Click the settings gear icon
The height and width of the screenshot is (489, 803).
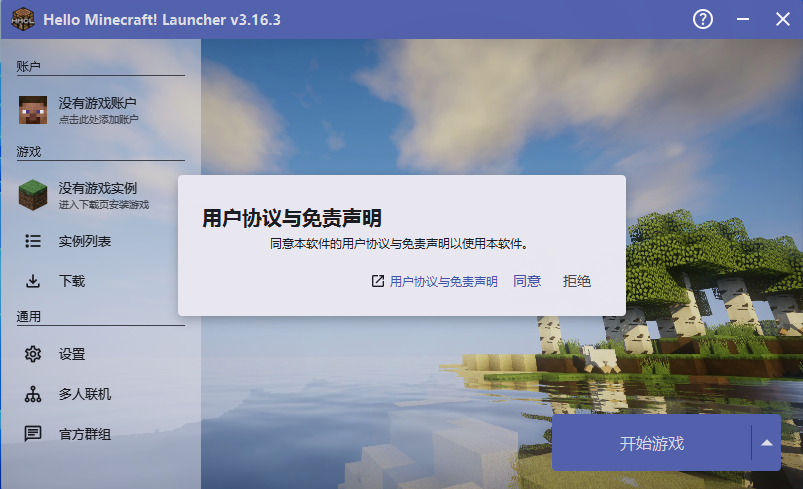coord(33,354)
